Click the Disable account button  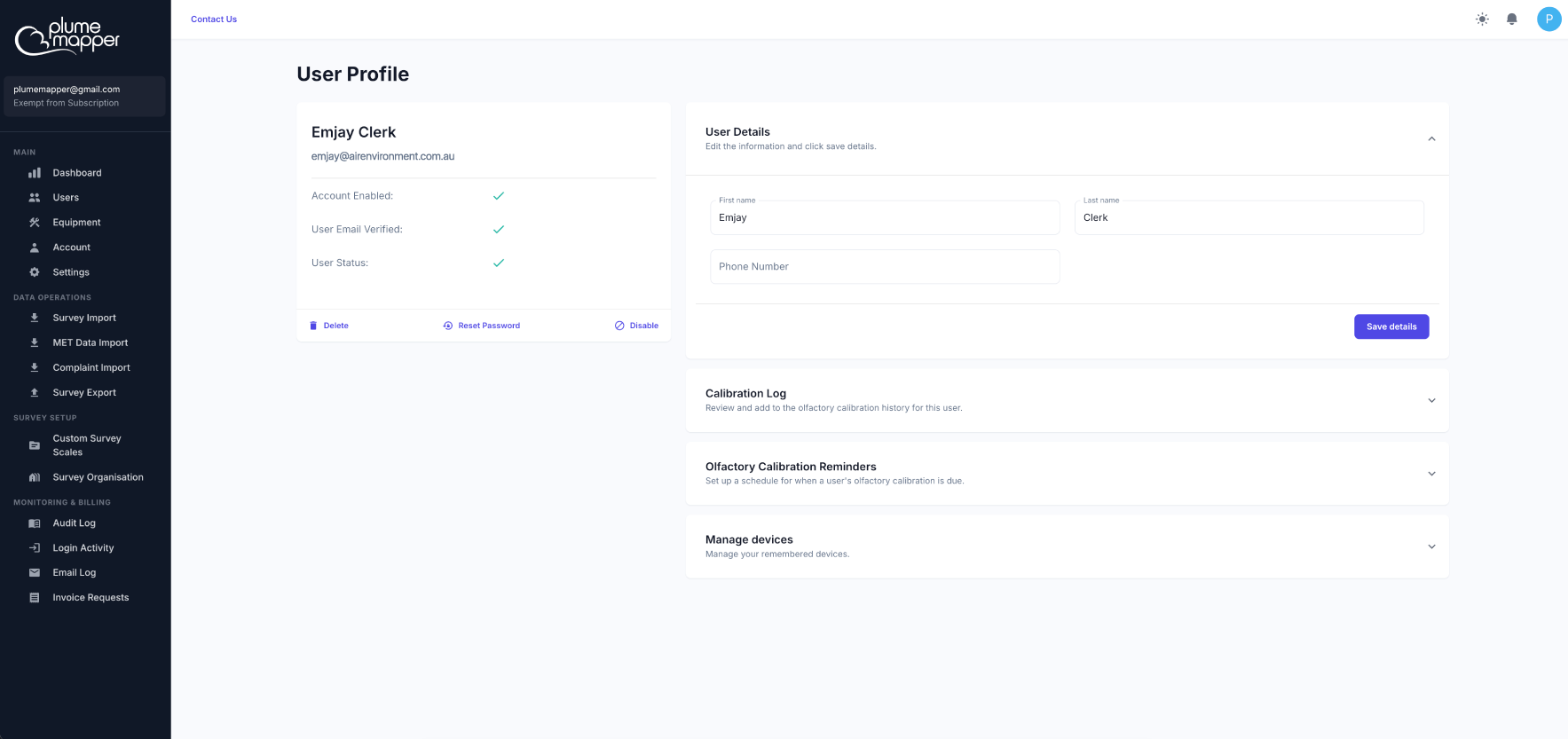point(636,326)
